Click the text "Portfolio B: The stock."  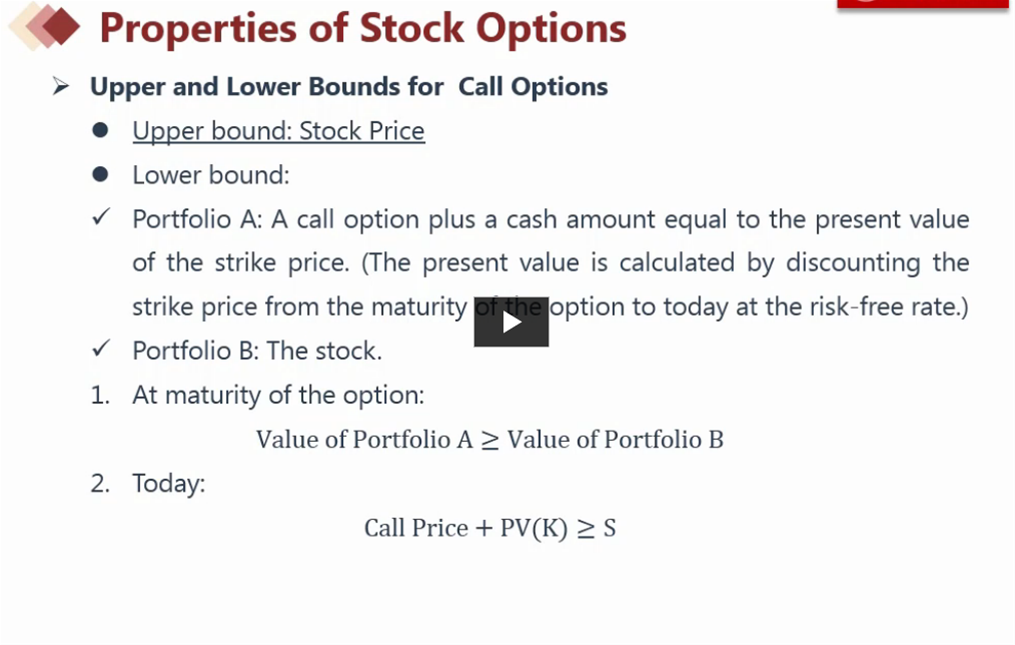[257, 351]
